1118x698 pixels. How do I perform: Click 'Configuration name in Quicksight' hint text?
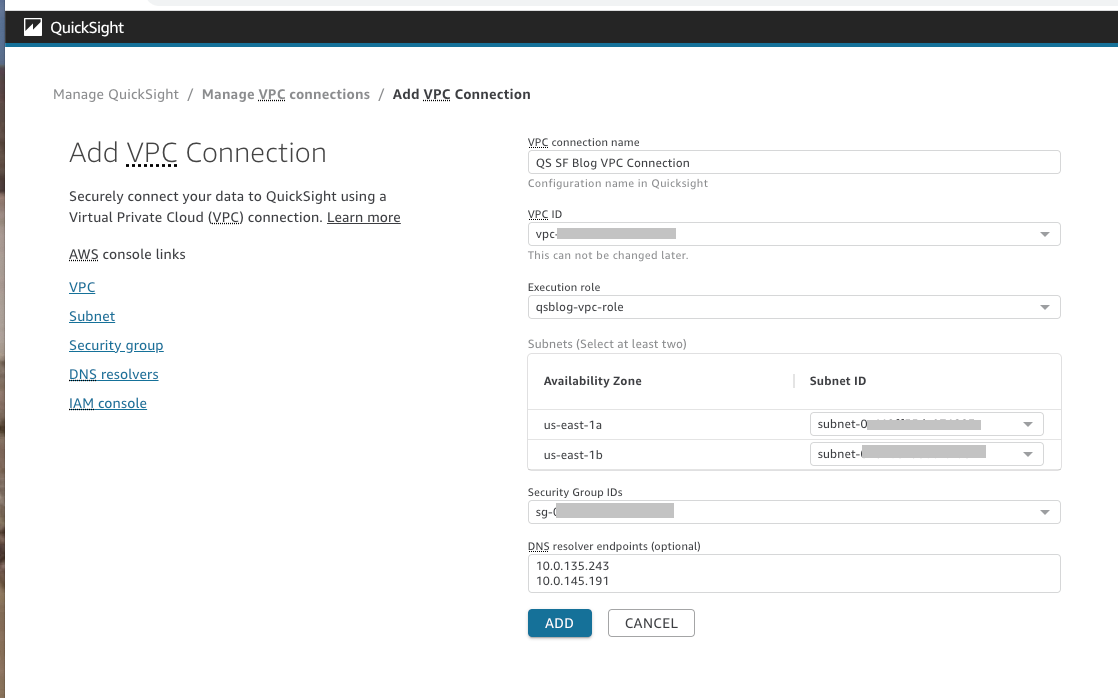(x=617, y=183)
